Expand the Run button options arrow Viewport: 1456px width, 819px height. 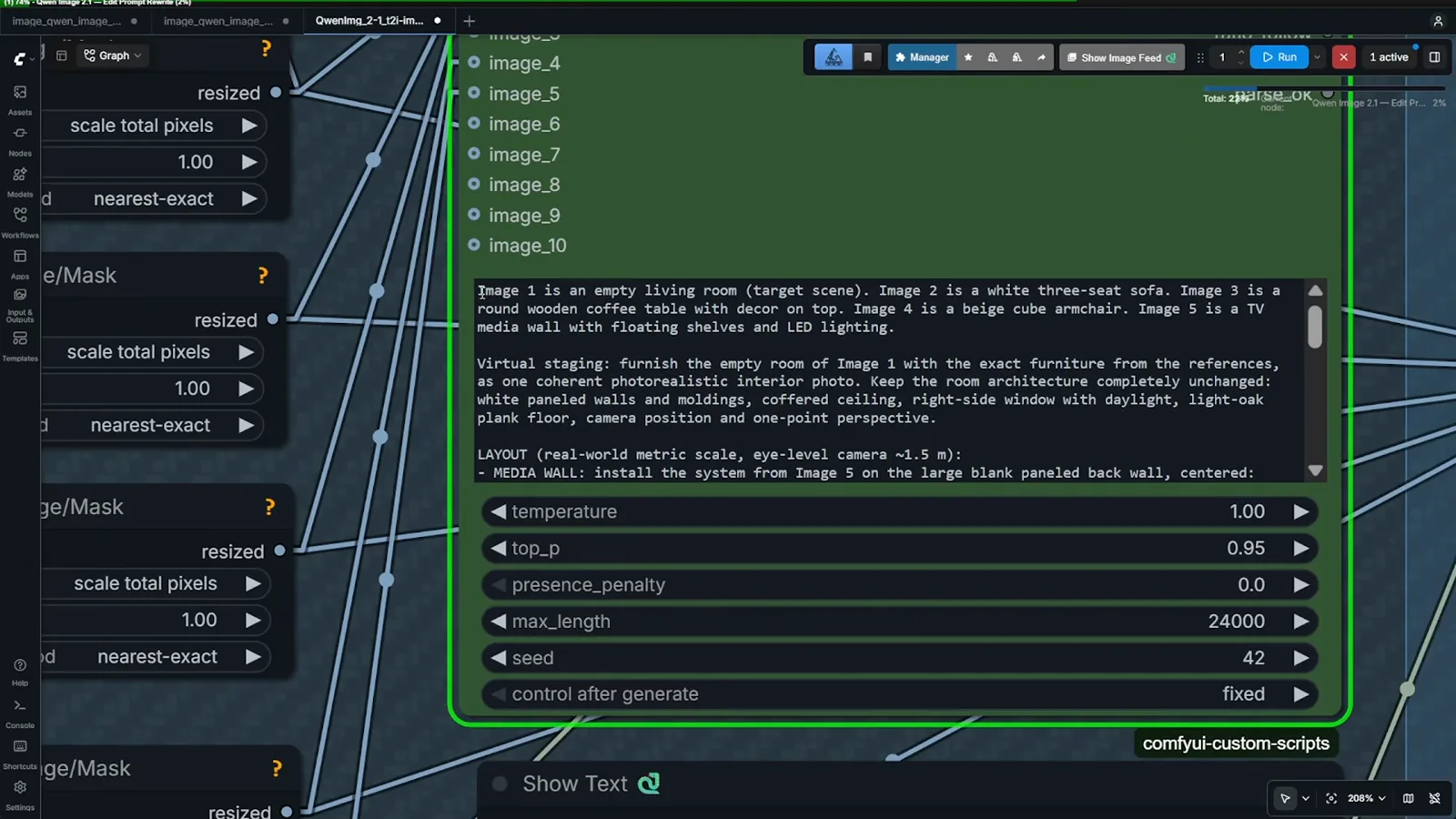1317,57
